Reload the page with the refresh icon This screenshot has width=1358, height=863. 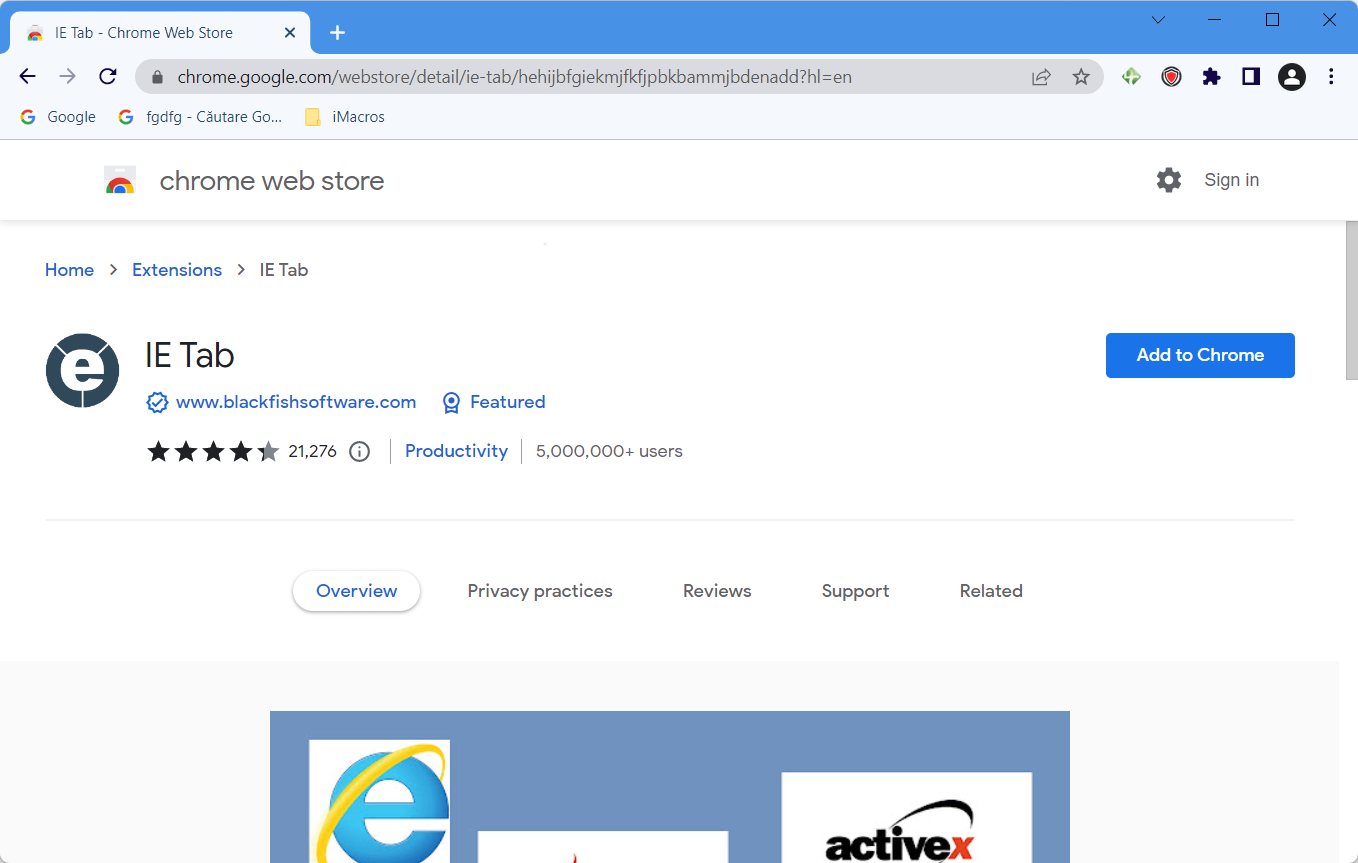(x=108, y=76)
